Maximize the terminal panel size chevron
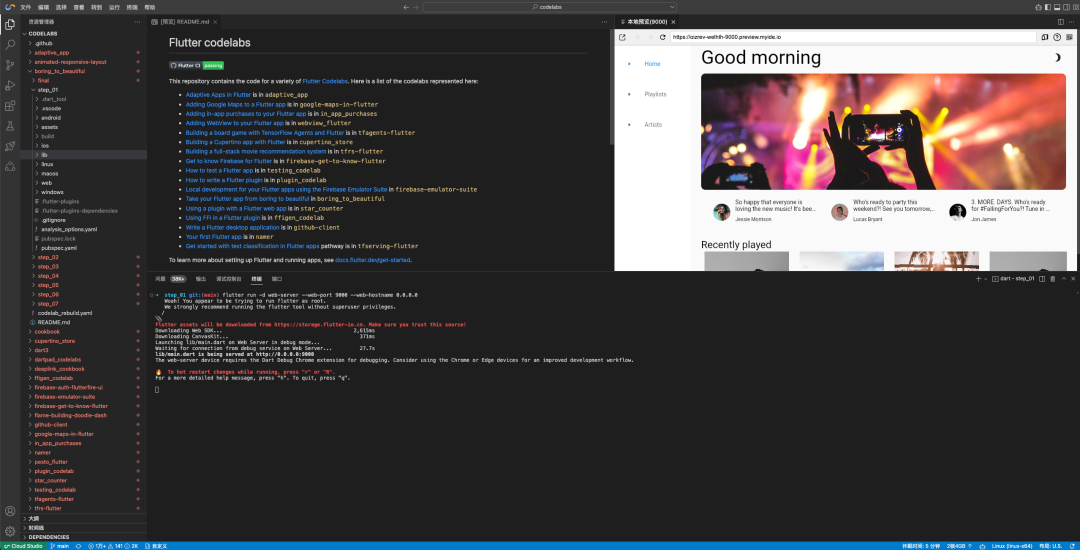The height and width of the screenshot is (550, 1080). tap(1063, 279)
